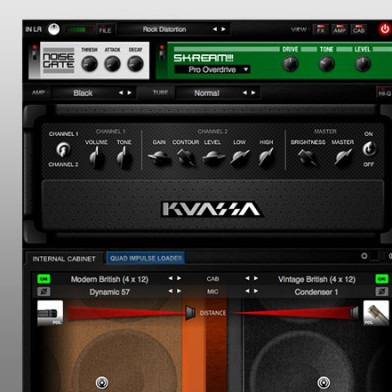Select next preset after Rock Distortion

223,29
